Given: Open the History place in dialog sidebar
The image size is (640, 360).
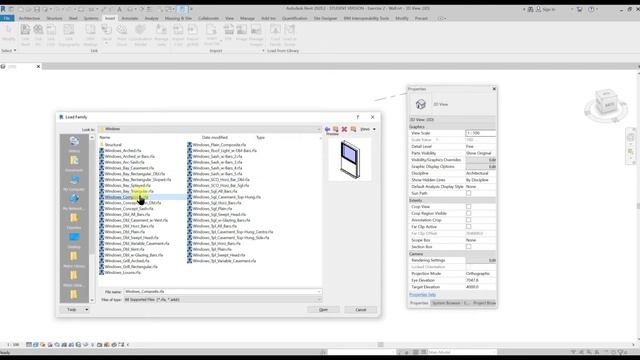Looking at the screenshot, I should click(x=74, y=144).
